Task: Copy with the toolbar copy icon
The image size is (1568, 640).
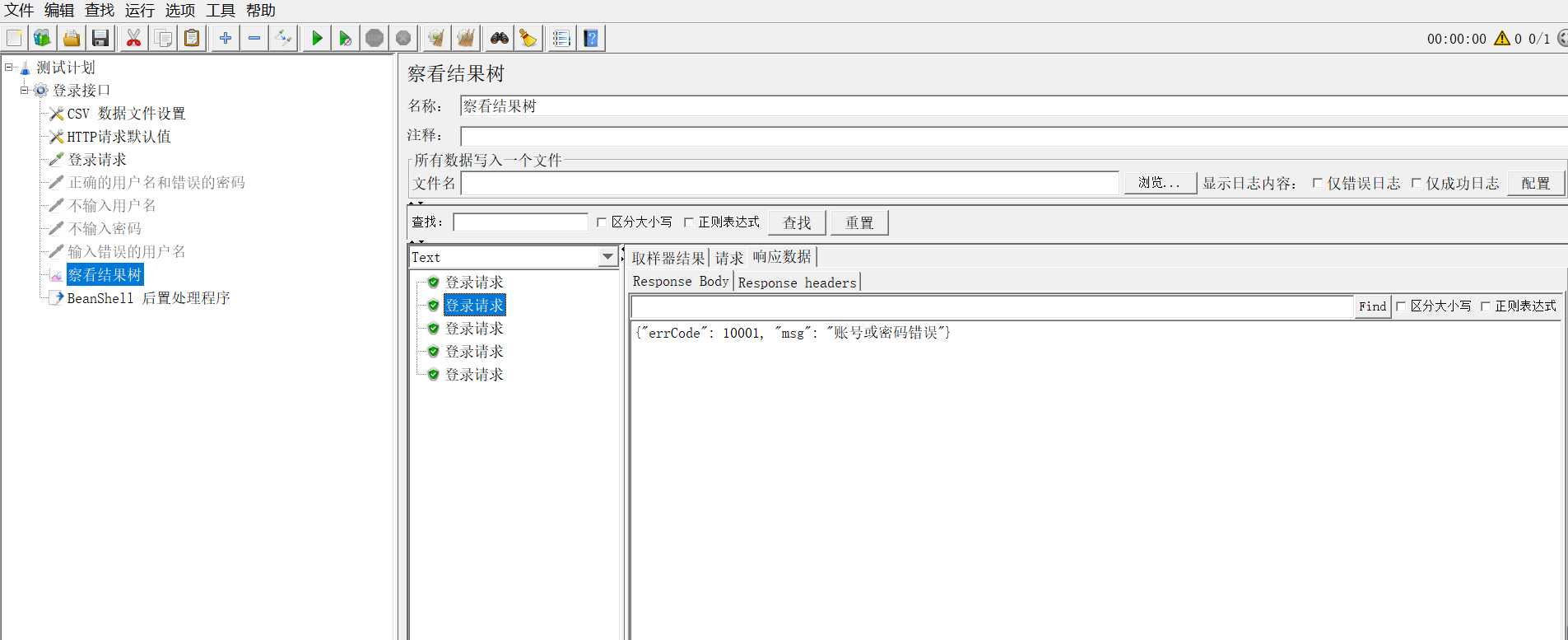Action: pyautogui.click(x=163, y=38)
